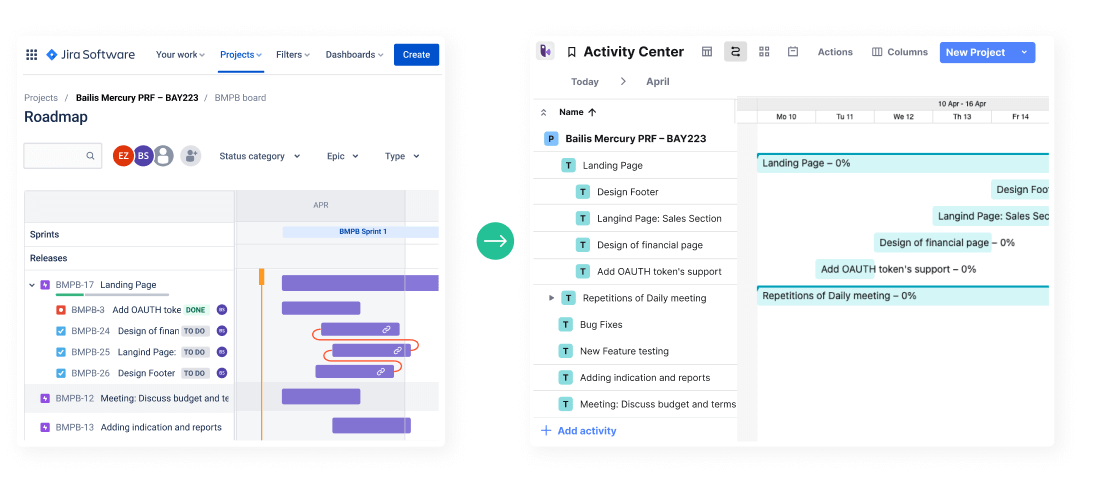
Task: Sort by the Name column arrow
Action: pos(591,112)
